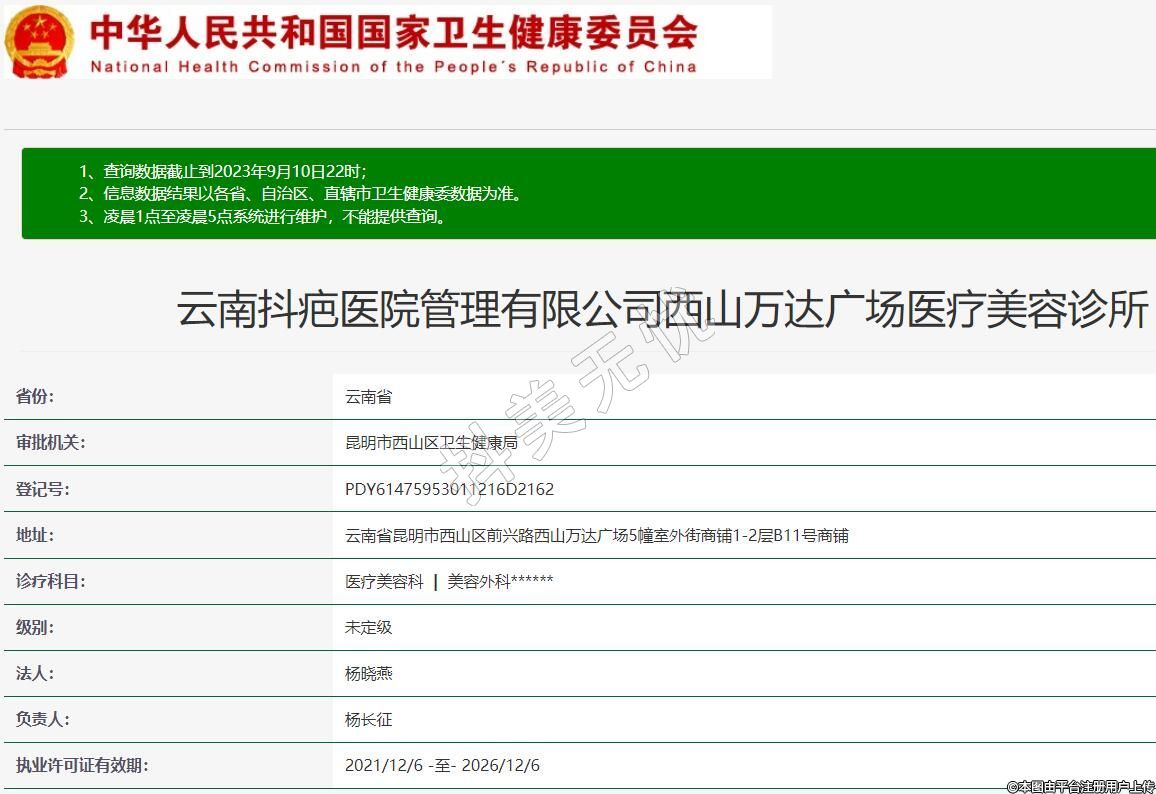Select the 昆明市西山区卫生健康局 value
The image size is (1156, 794).
click(x=431, y=443)
